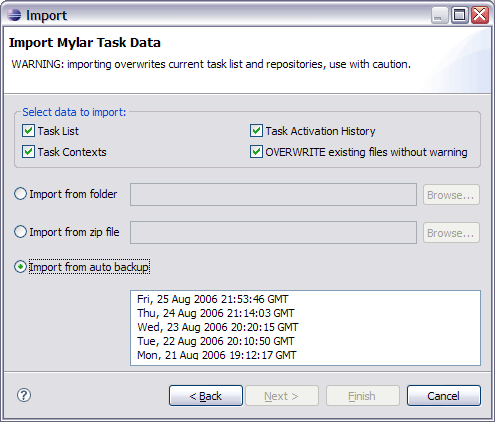Select Import from auto backup radio button
This screenshot has height=422, width=495.
20,267
